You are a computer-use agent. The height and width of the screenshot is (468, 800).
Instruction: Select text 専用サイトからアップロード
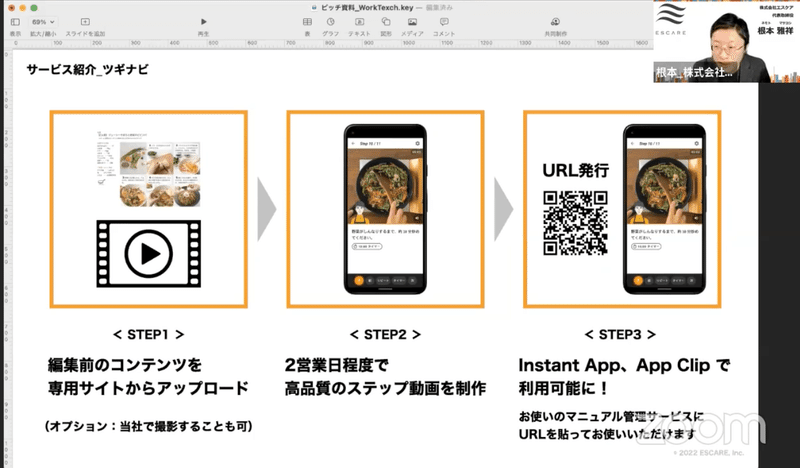click(x=148, y=388)
